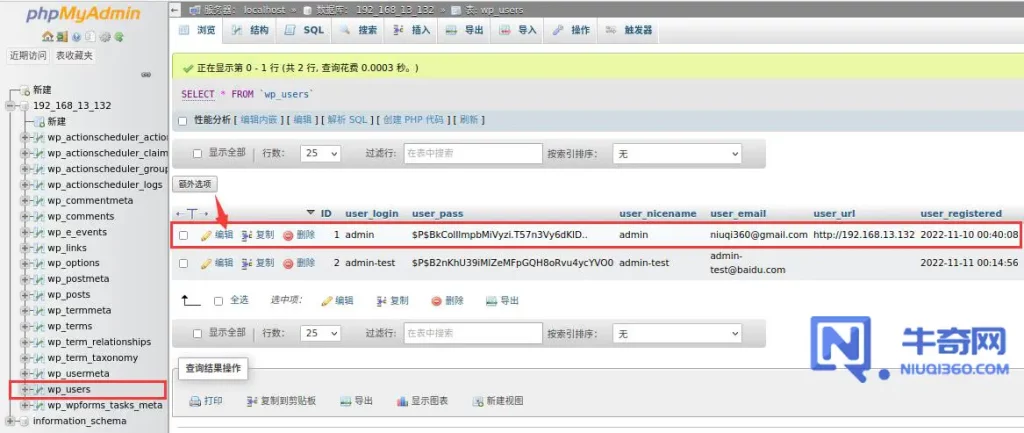Click the green reload navigation icon
This screenshot has height=433, width=1024.
(x=119, y=37)
